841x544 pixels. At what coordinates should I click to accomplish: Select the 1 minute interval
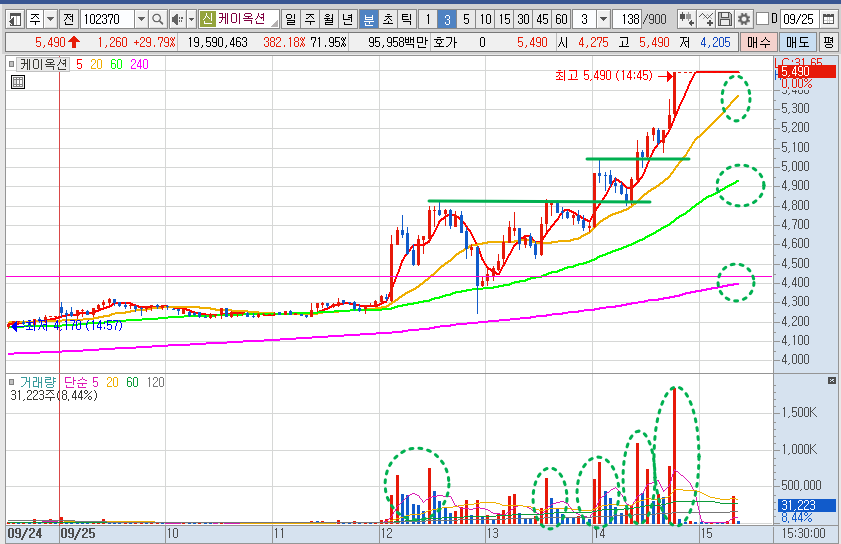(x=427, y=20)
